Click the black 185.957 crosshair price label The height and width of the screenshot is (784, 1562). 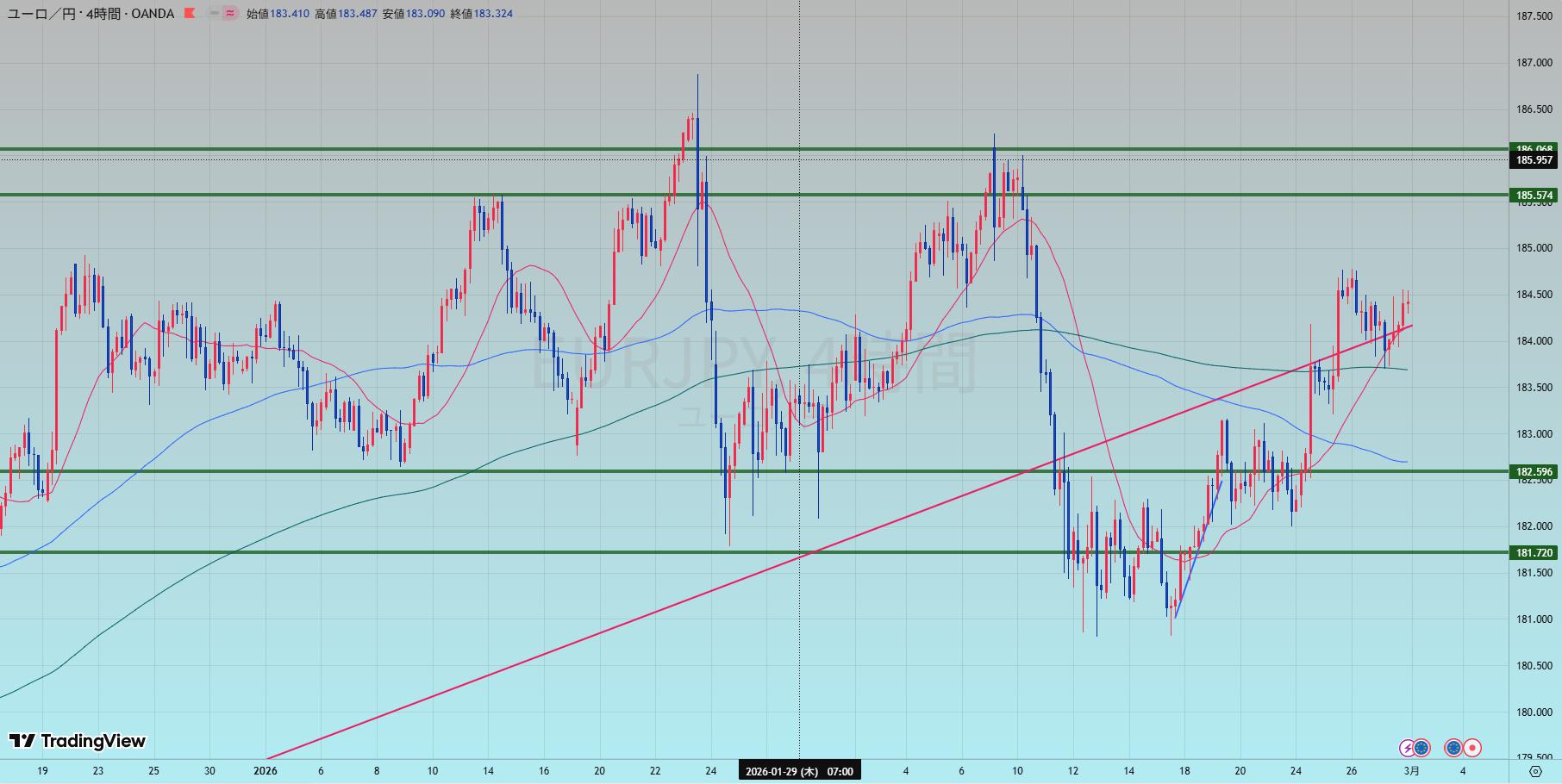tap(1534, 160)
